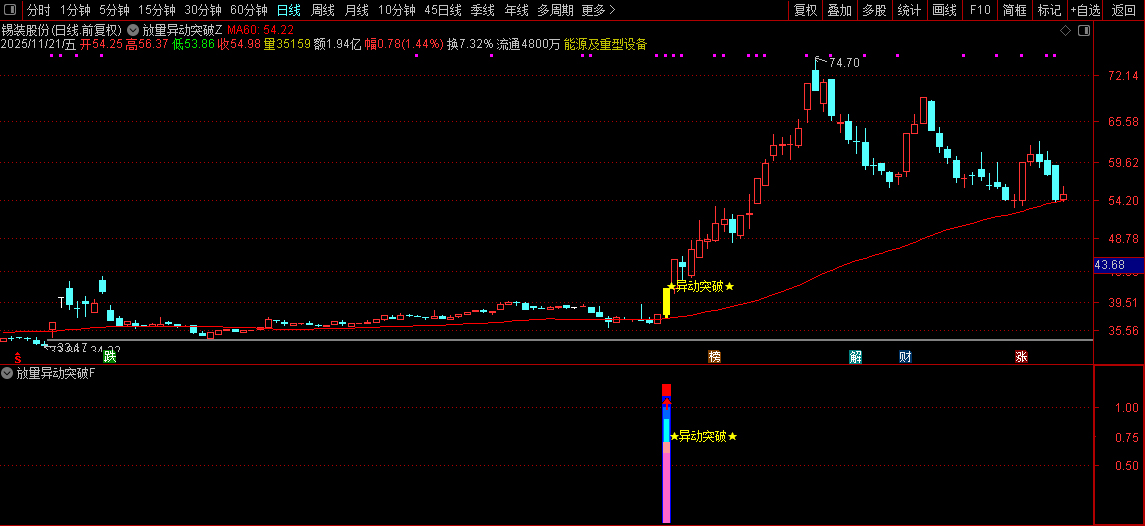This screenshot has height=526, width=1145.
Task: Click the diamond marker icon above chart
Action: (x=1065, y=30)
